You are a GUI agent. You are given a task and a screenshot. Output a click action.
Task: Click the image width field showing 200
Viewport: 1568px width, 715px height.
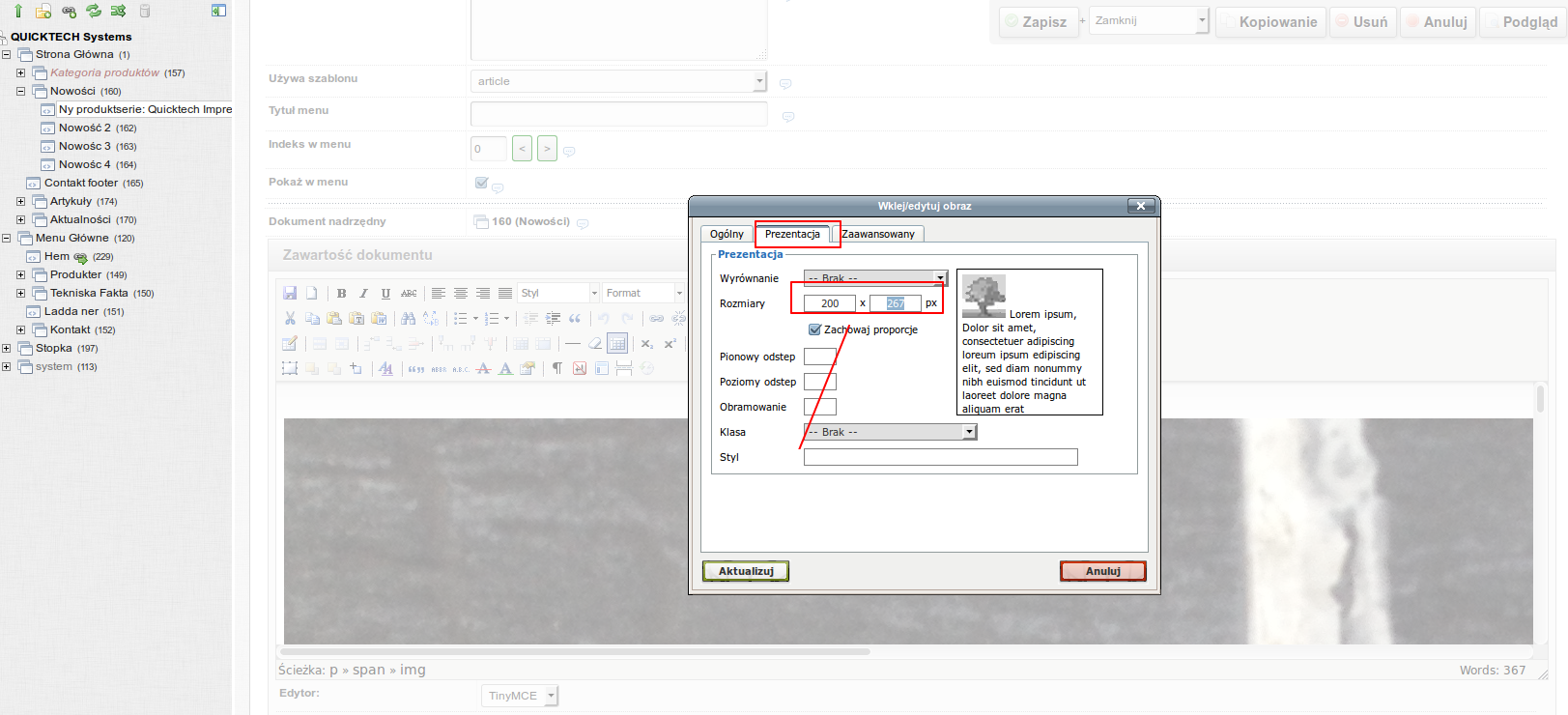click(x=830, y=303)
